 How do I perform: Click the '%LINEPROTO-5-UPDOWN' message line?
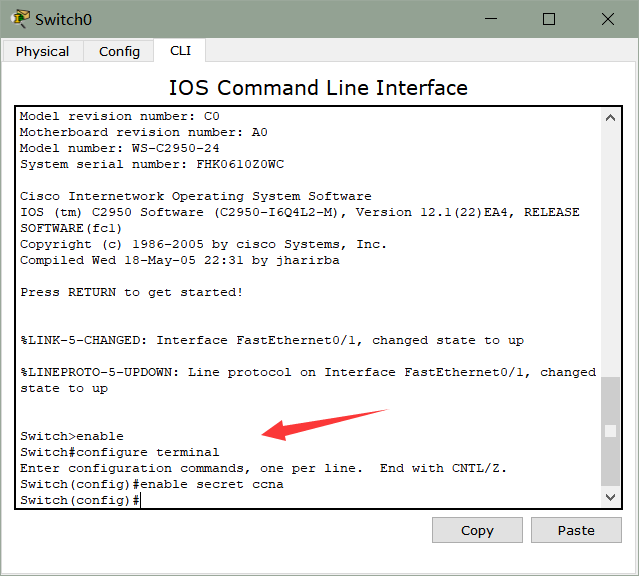pos(308,372)
